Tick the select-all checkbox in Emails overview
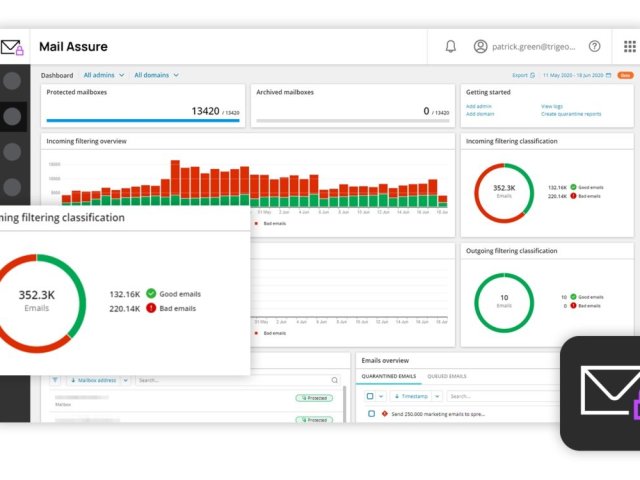This screenshot has width=640, height=480. (369, 396)
